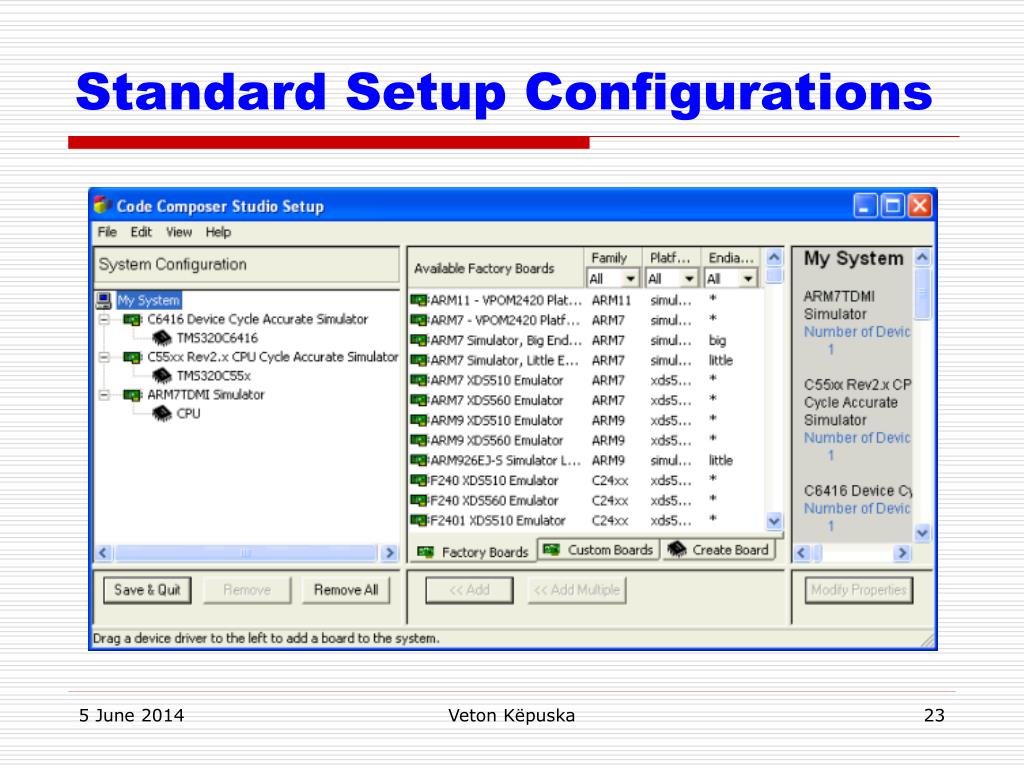Collapse the C55xx Rev2.x CPU Simulator node
Viewport: 1024px width, 768px height.
click(x=104, y=357)
